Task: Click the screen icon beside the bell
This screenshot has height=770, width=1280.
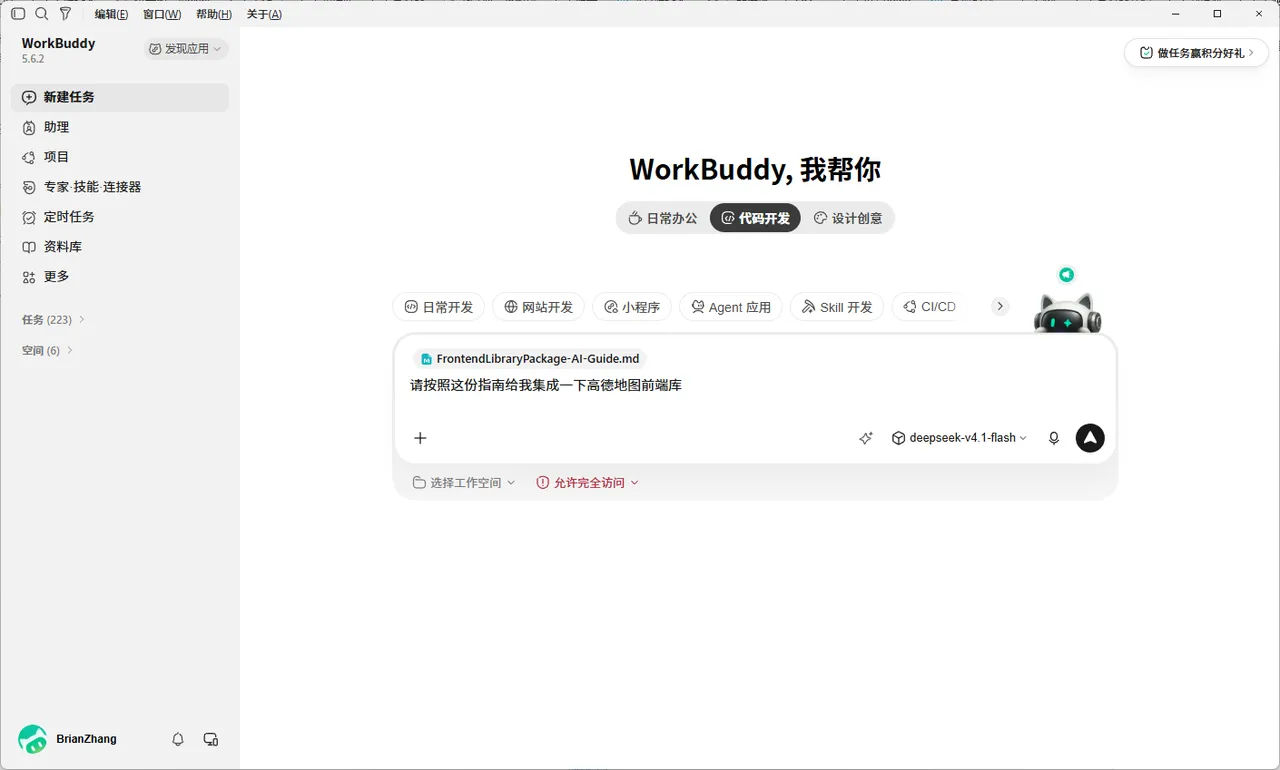Action: pos(211,739)
